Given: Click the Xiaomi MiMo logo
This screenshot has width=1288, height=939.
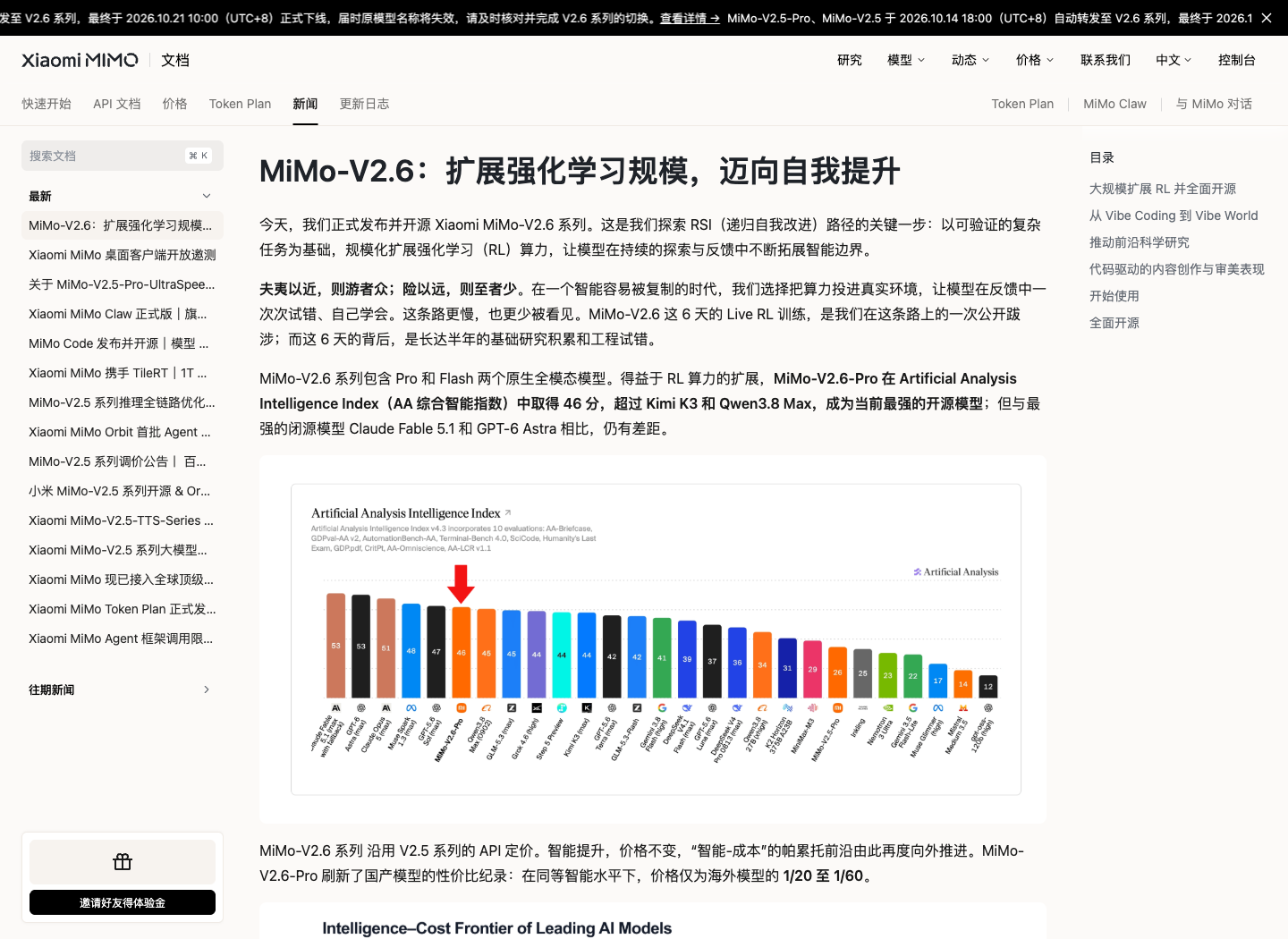Looking at the screenshot, I should click(x=80, y=60).
